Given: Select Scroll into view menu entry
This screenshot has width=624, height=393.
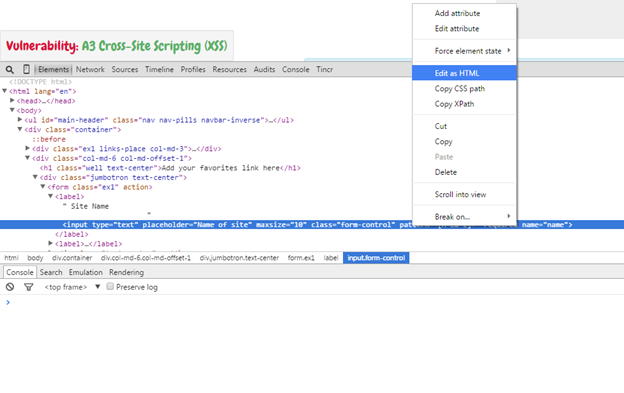Looking at the screenshot, I should [464, 195].
